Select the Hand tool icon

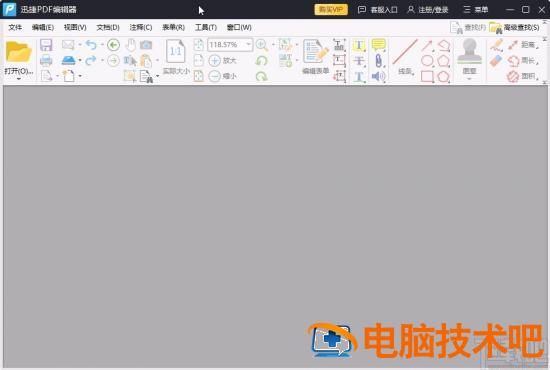131,45
